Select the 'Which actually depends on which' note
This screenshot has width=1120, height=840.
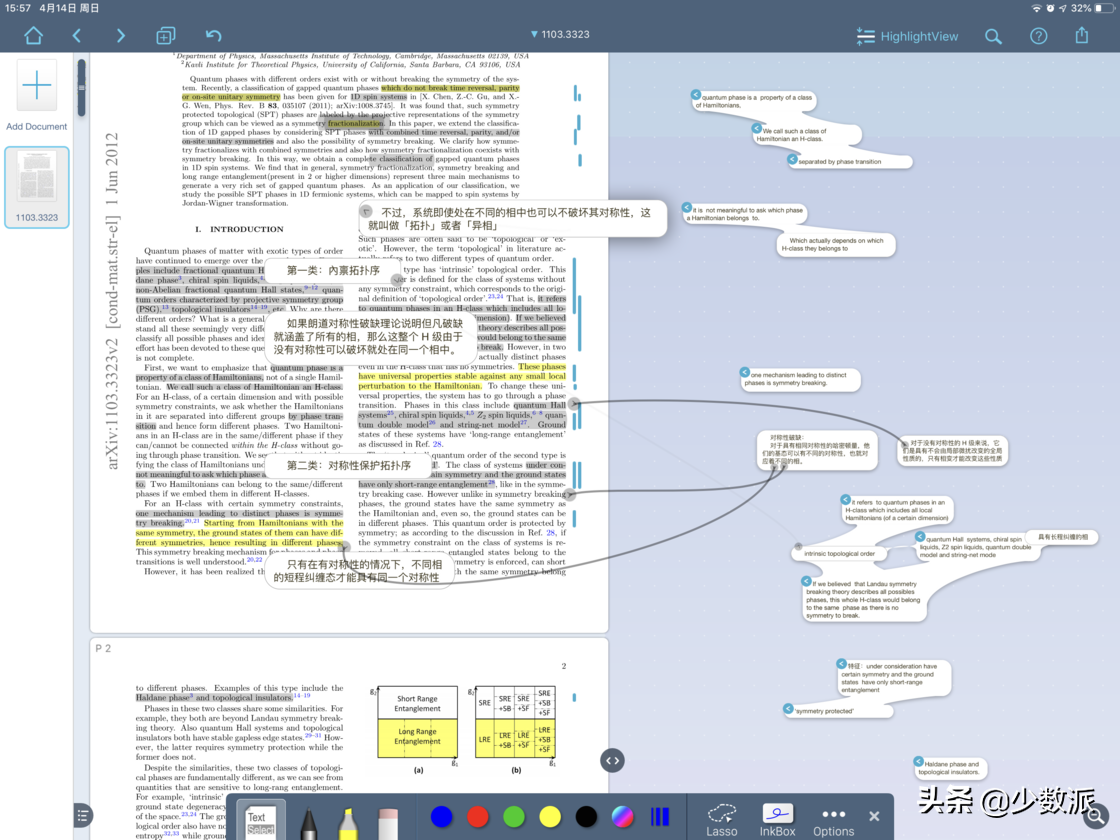click(x=836, y=245)
